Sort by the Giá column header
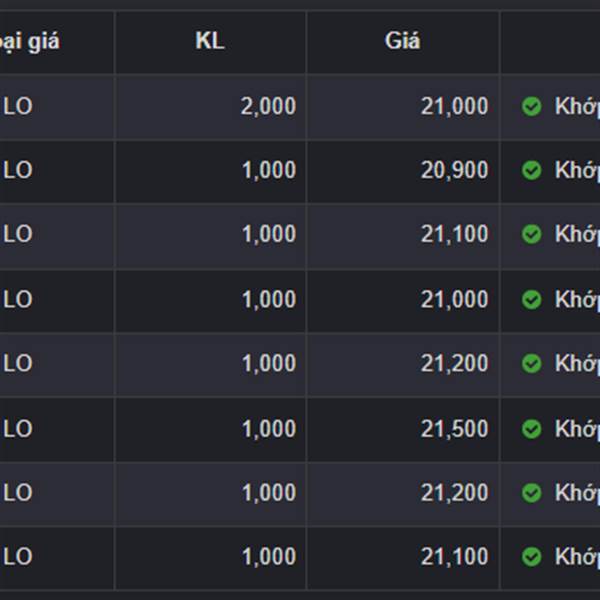The height and width of the screenshot is (600, 600). (402, 40)
